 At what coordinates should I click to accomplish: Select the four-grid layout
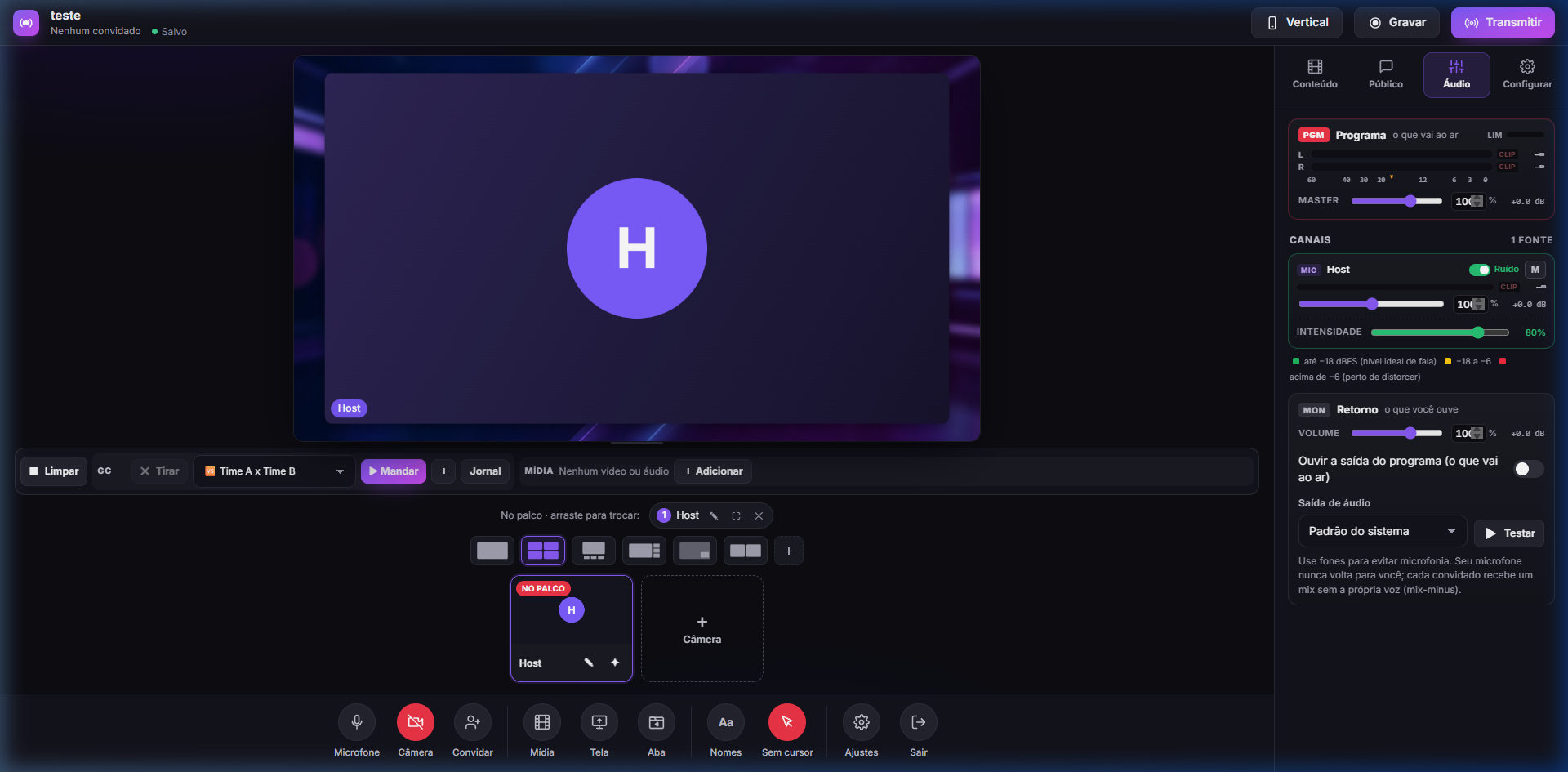click(543, 551)
